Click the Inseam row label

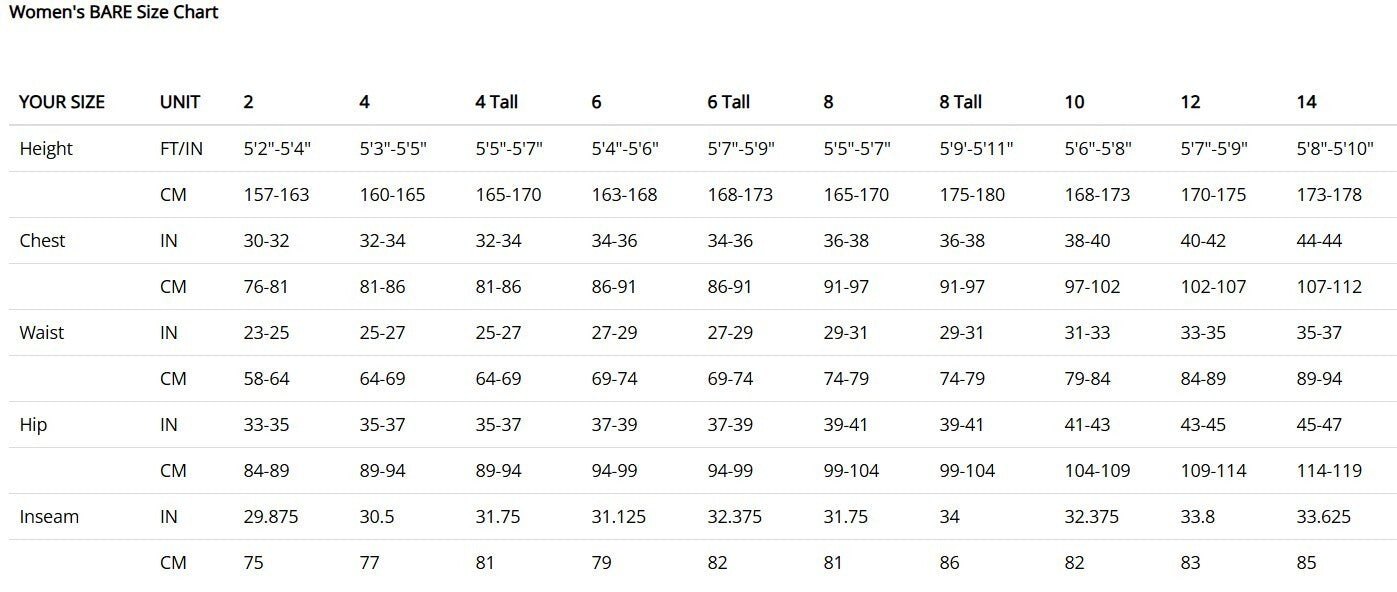pos(49,517)
